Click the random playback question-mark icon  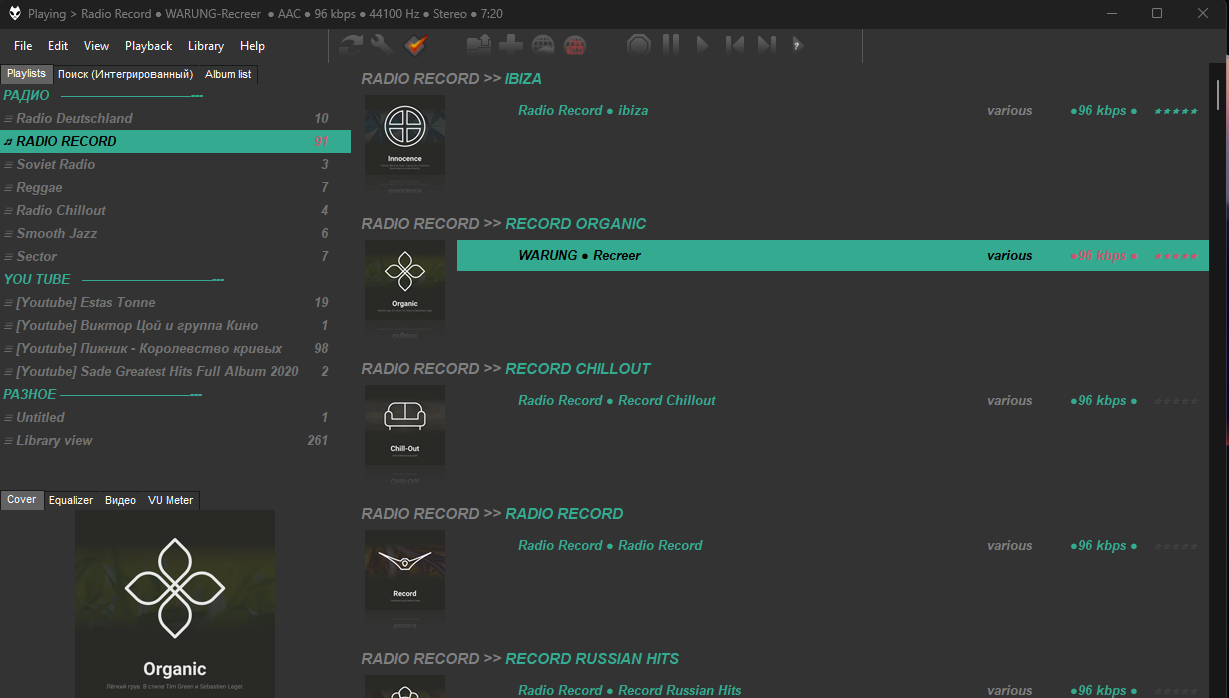(x=797, y=44)
